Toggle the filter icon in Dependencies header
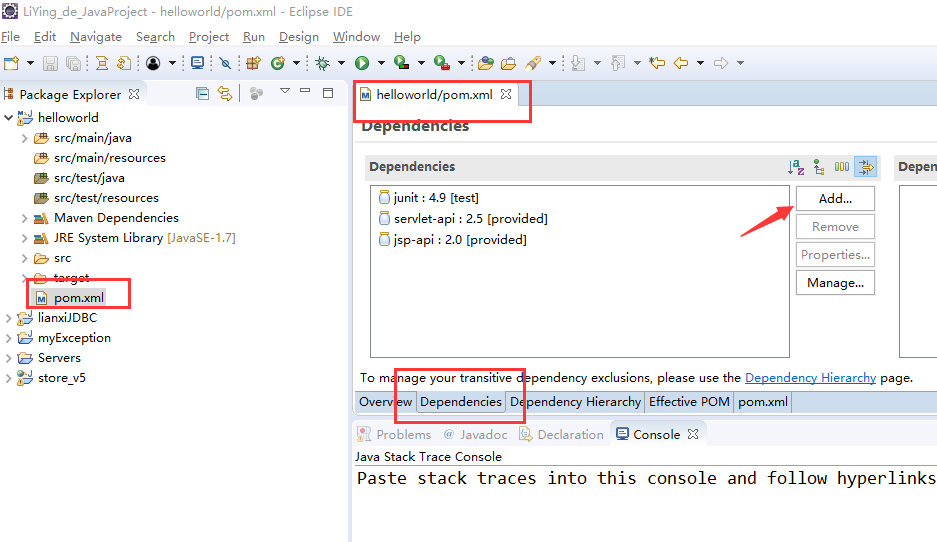This screenshot has width=937, height=542. 866,167
